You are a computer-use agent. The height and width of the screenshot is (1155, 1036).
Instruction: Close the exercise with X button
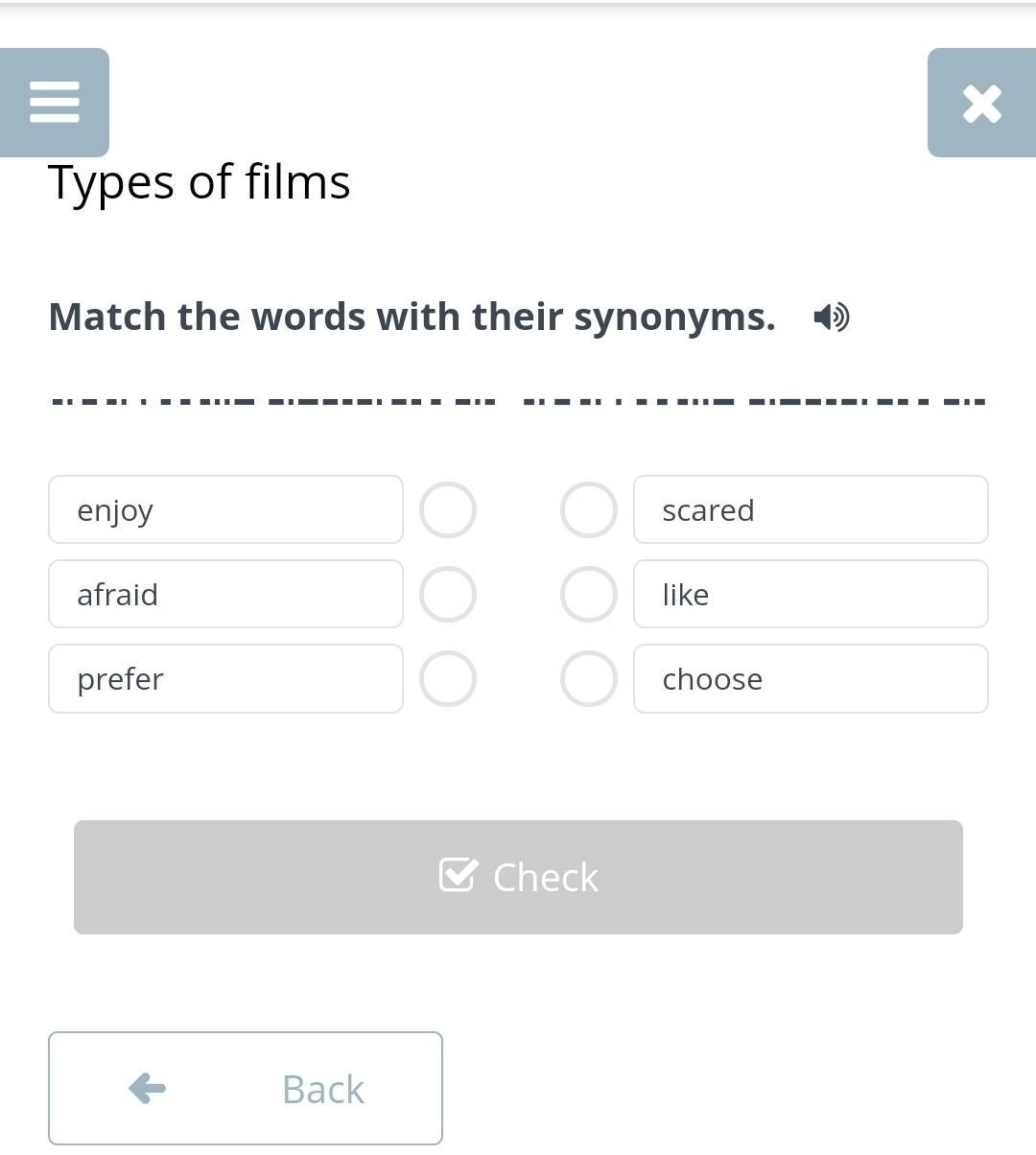click(981, 103)
